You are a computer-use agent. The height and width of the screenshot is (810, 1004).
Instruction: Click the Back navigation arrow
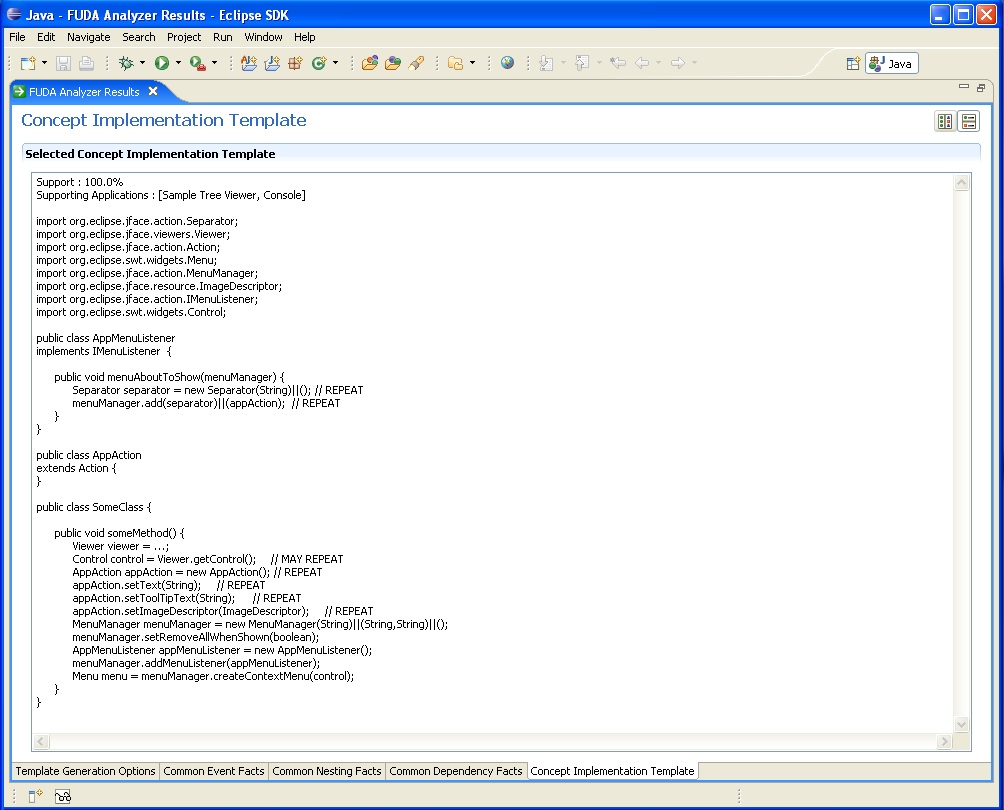point(642,63)
